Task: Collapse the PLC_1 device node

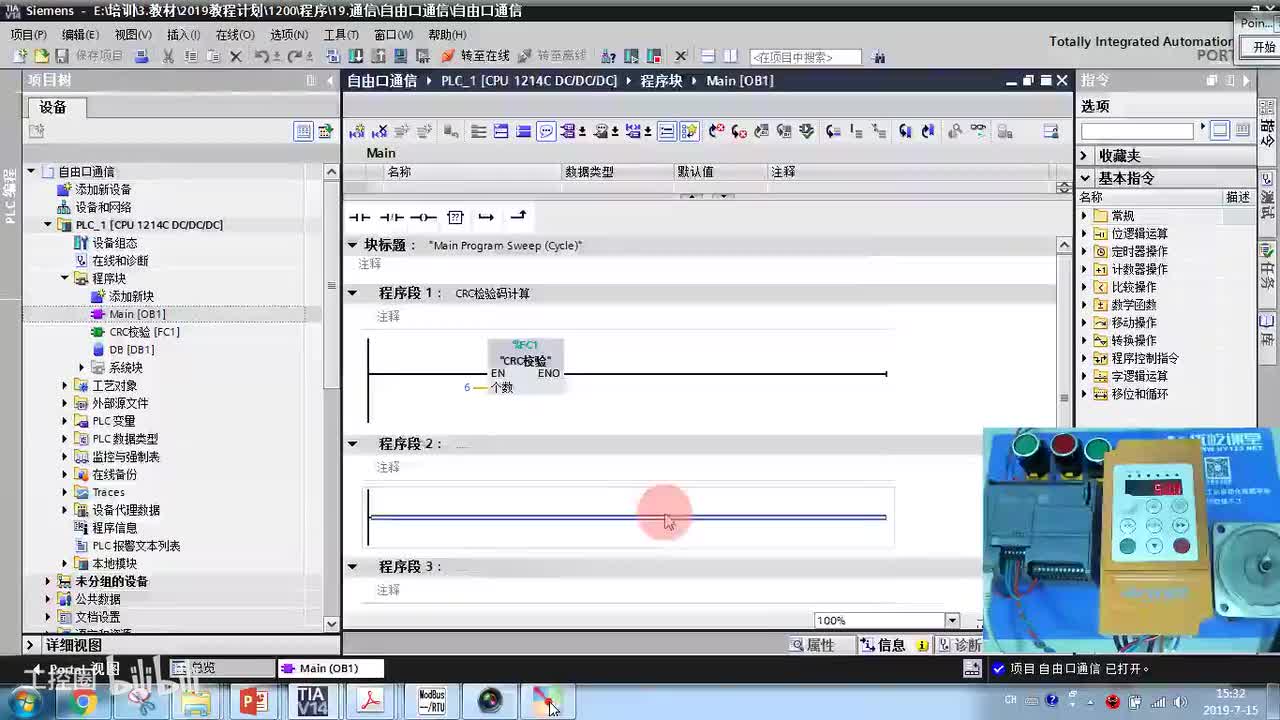Action: (x=48, y=225)
